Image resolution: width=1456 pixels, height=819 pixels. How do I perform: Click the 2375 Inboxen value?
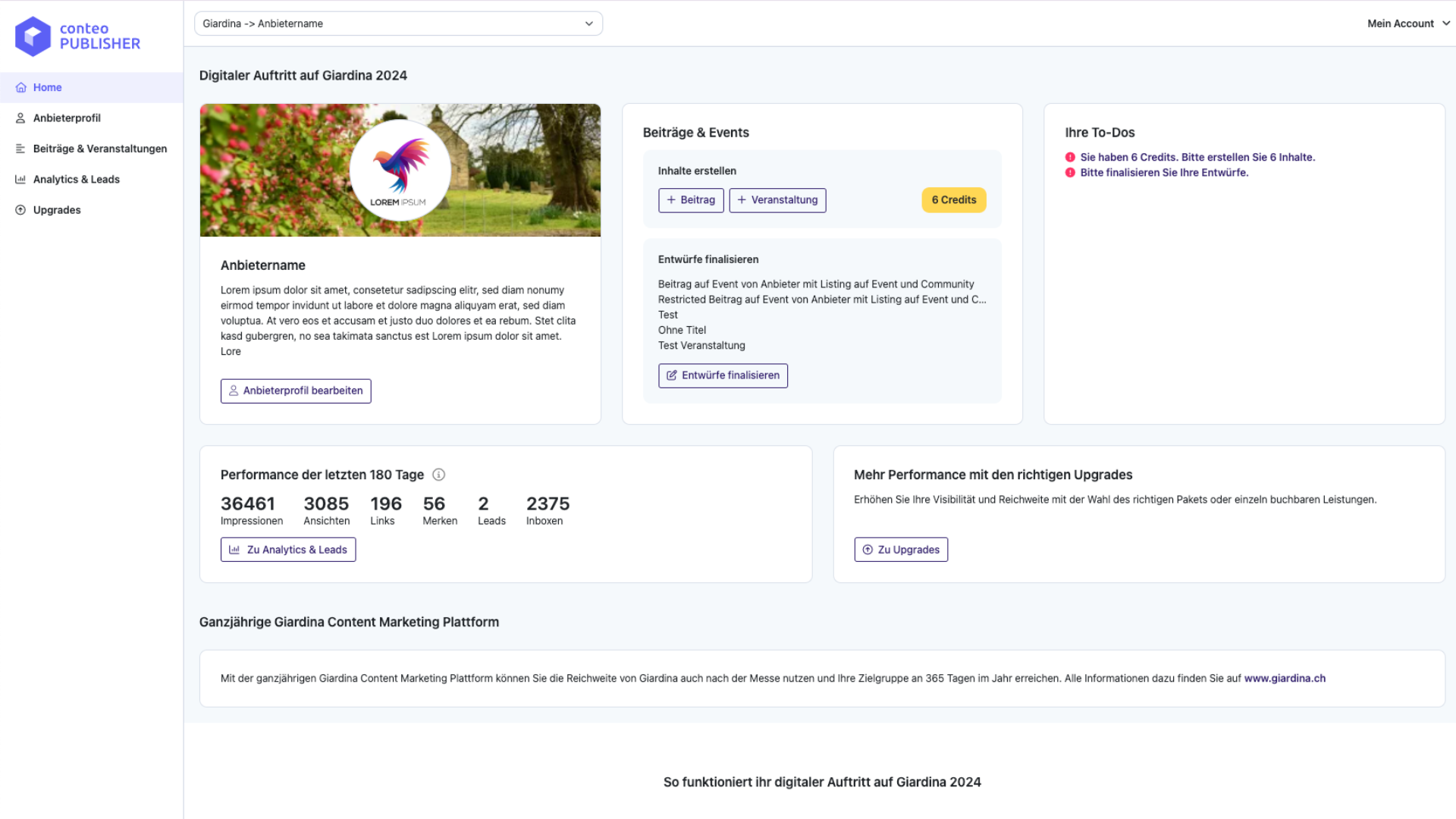548,504
